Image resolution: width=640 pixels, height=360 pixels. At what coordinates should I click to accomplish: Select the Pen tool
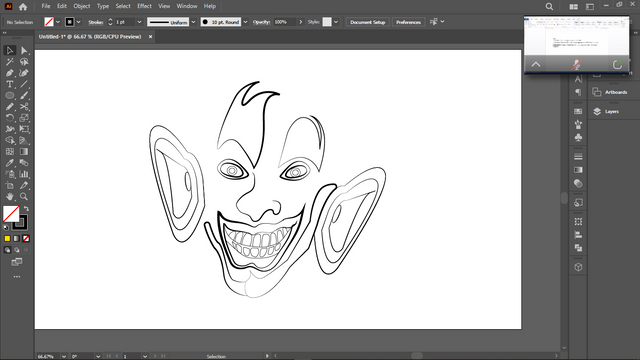(x=10, y=73)
